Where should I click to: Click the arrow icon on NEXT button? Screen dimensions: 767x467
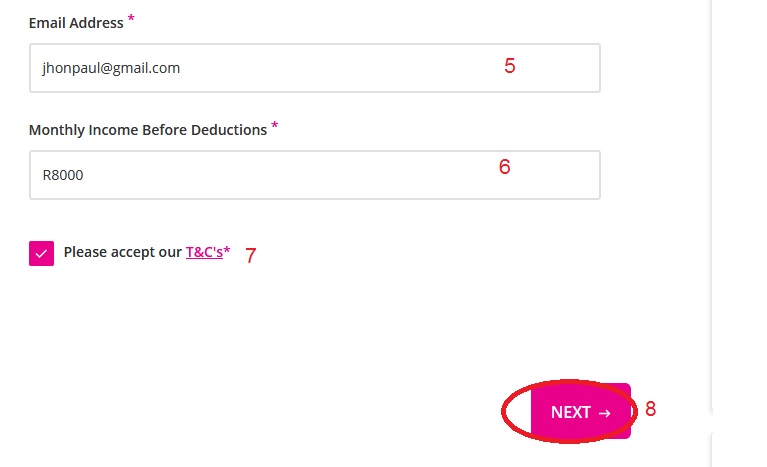(x=604, y=413)
